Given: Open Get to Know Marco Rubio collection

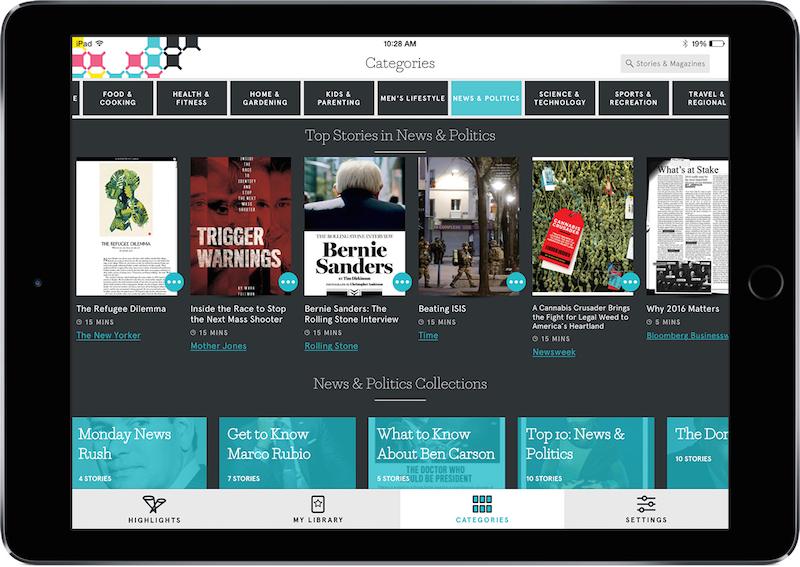Looking at the screenshot, I should point(287,453).
